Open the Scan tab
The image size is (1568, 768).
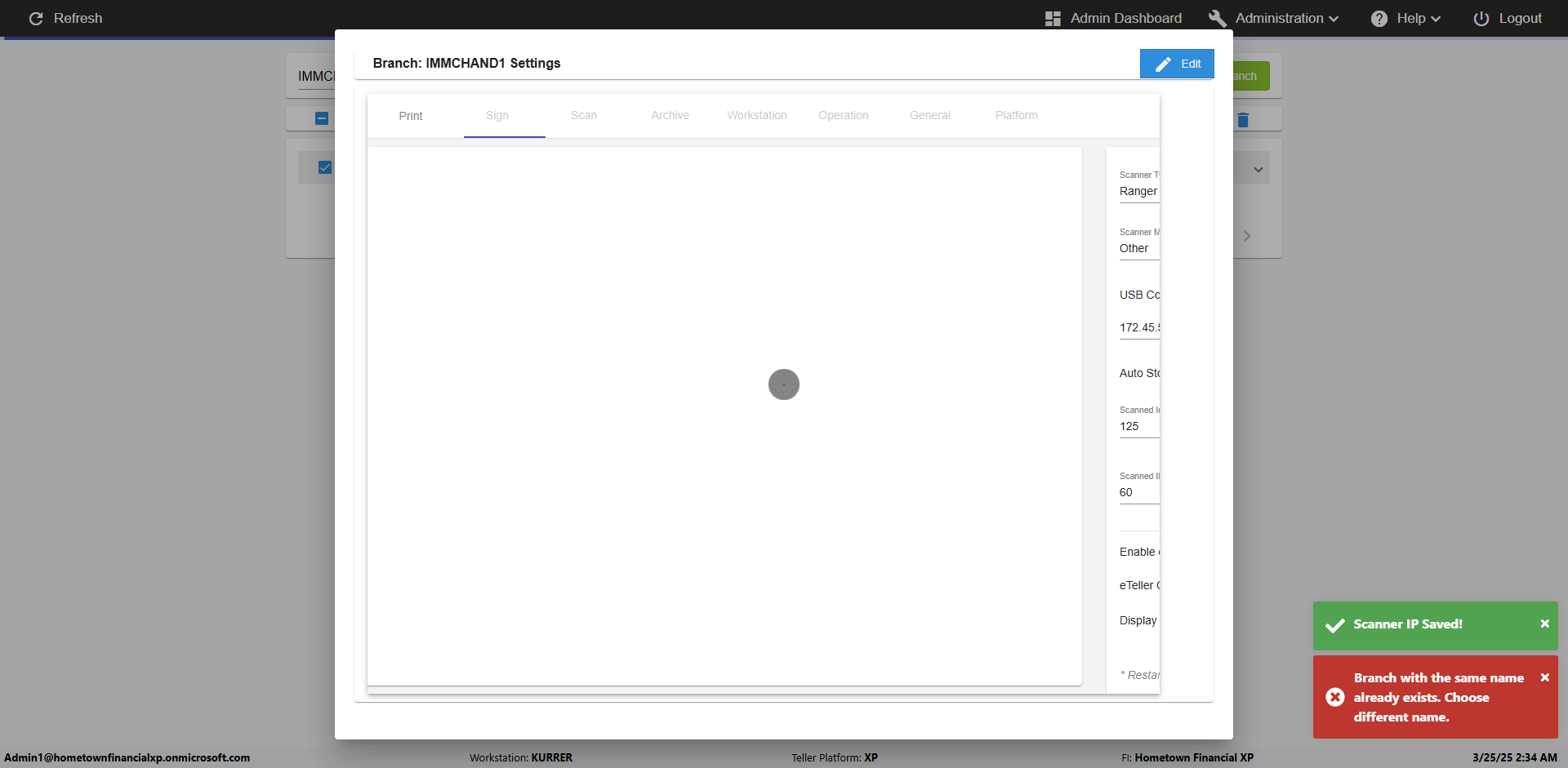[584, 115]
